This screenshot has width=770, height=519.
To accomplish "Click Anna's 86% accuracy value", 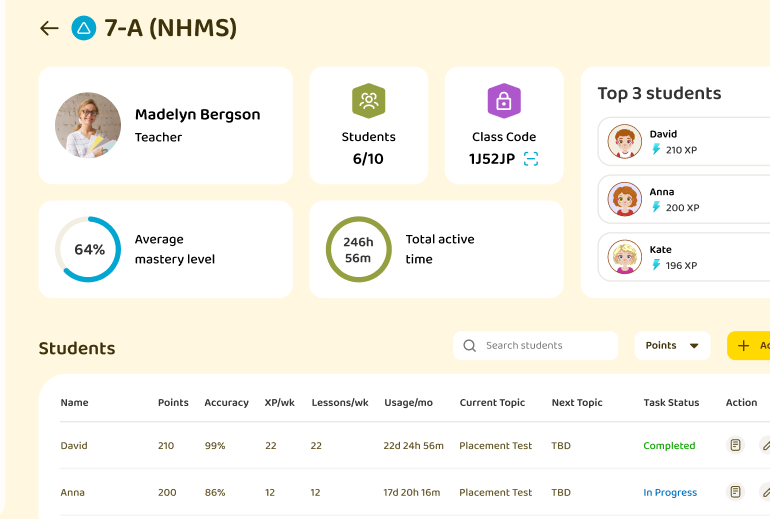I will (x=215, y=492).
